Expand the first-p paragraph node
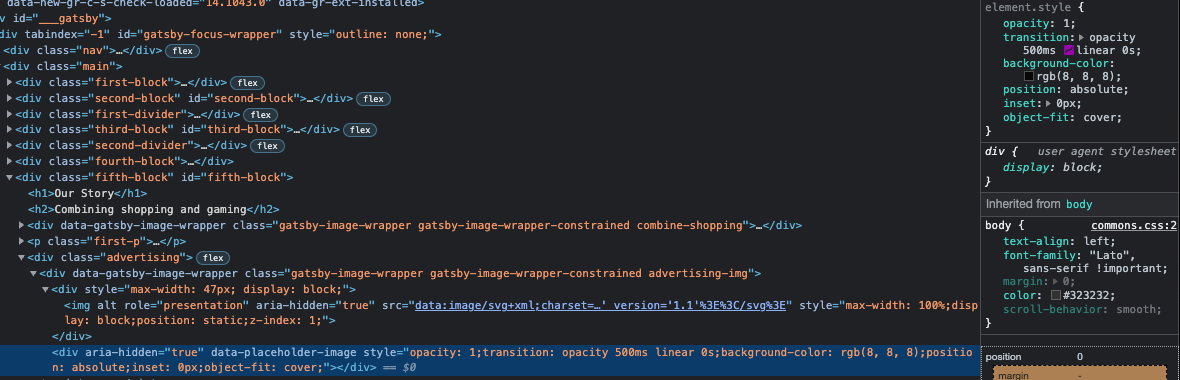This screenshot has height=380, width=1180. [x=21, y=242]
